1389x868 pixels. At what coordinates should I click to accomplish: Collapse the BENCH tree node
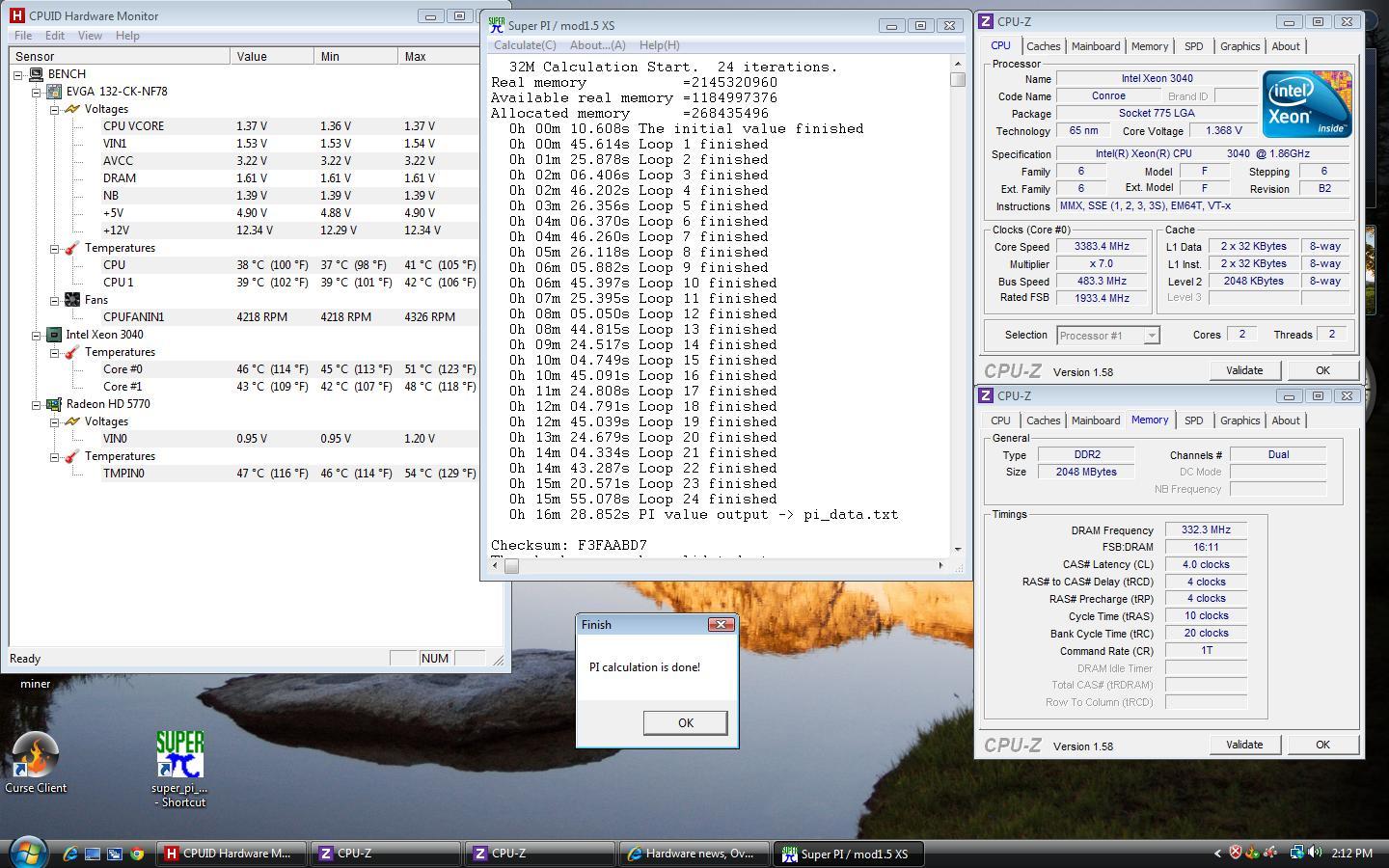18,74
